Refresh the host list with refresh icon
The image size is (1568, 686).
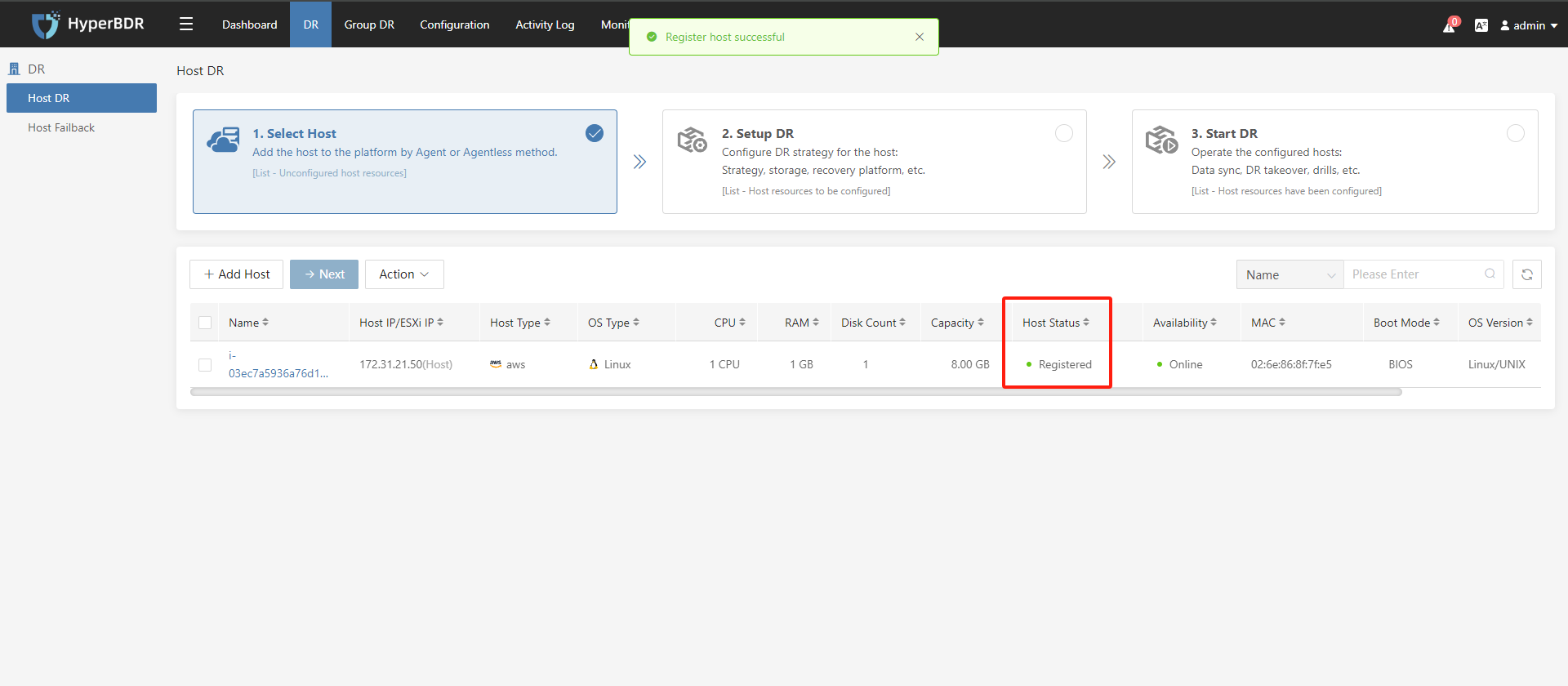pos(1527,274)
